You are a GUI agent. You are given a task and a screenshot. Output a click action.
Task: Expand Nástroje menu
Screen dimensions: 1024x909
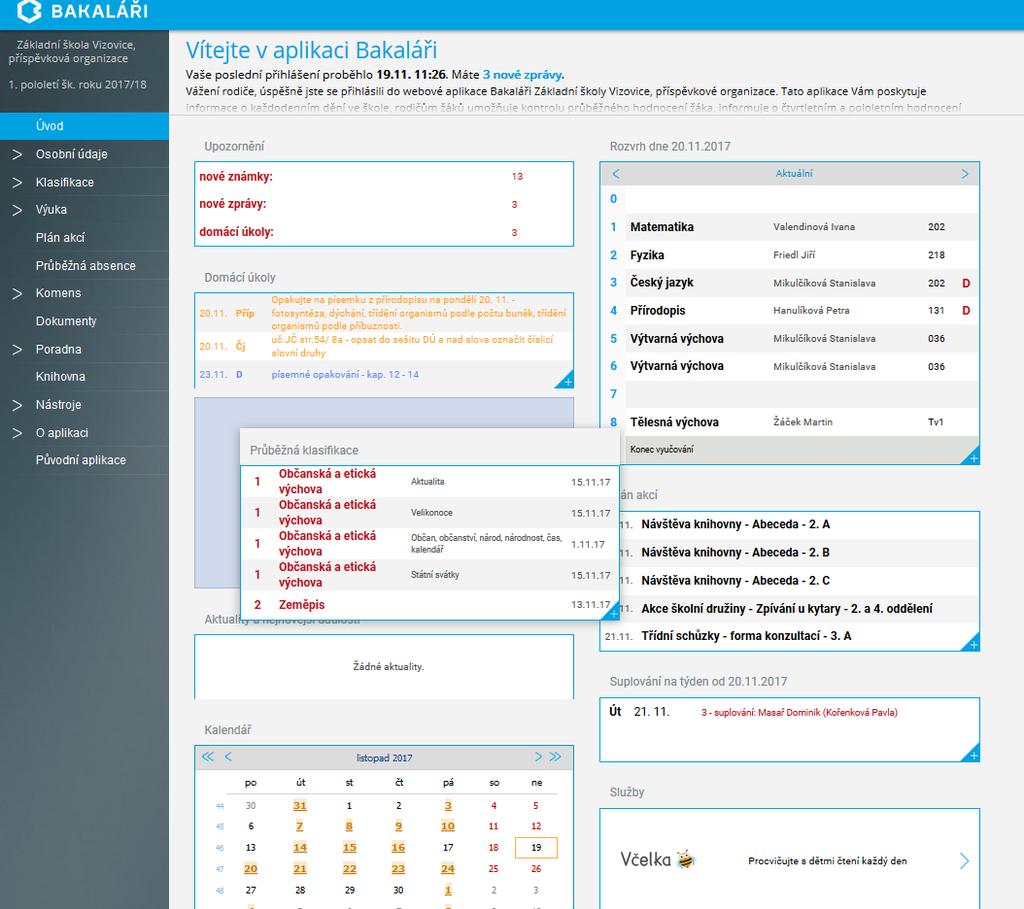click(x=17, y=405)
